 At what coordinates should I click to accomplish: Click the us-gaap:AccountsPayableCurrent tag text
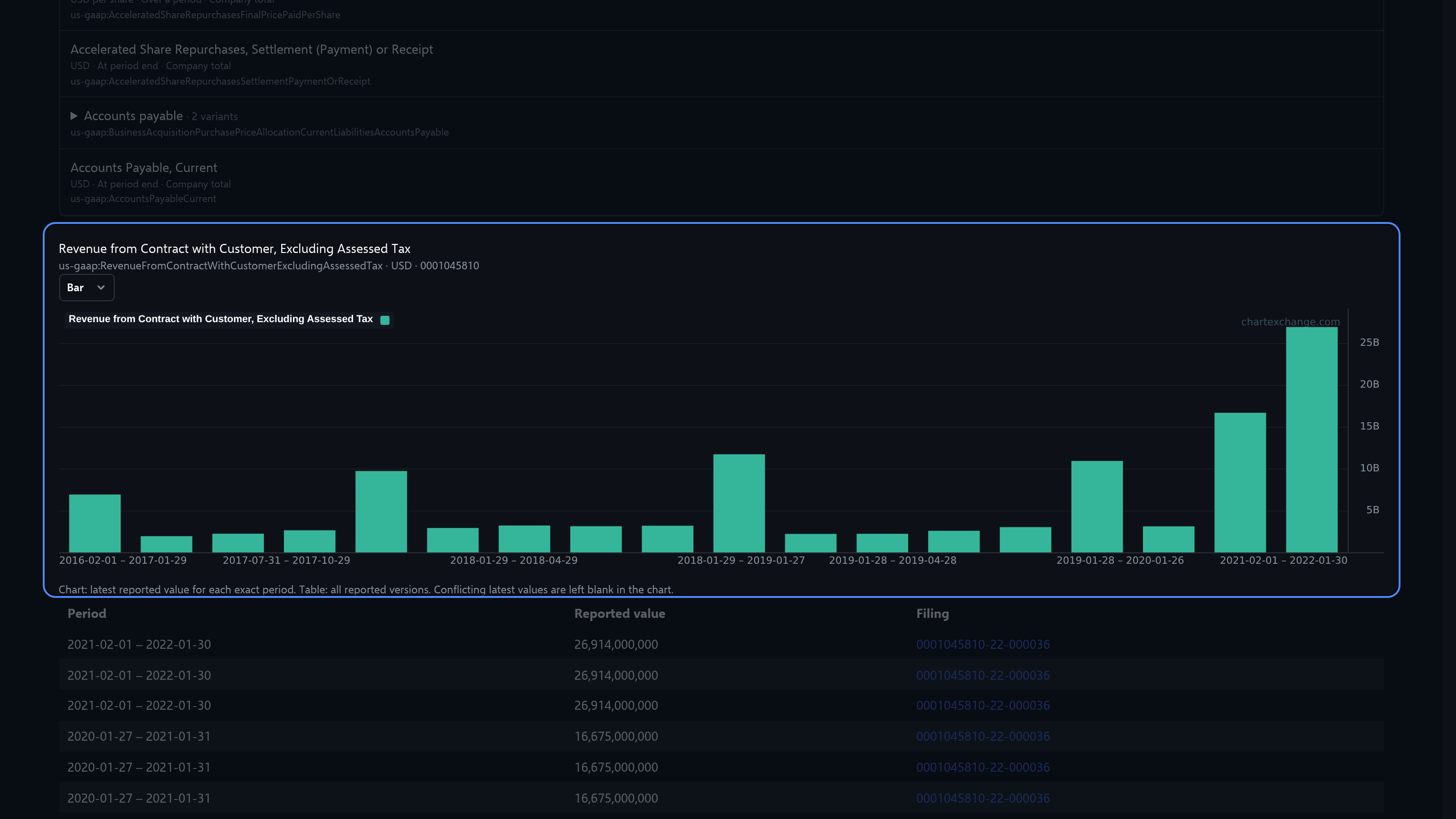pyautogui.click(x=143, y=199)
